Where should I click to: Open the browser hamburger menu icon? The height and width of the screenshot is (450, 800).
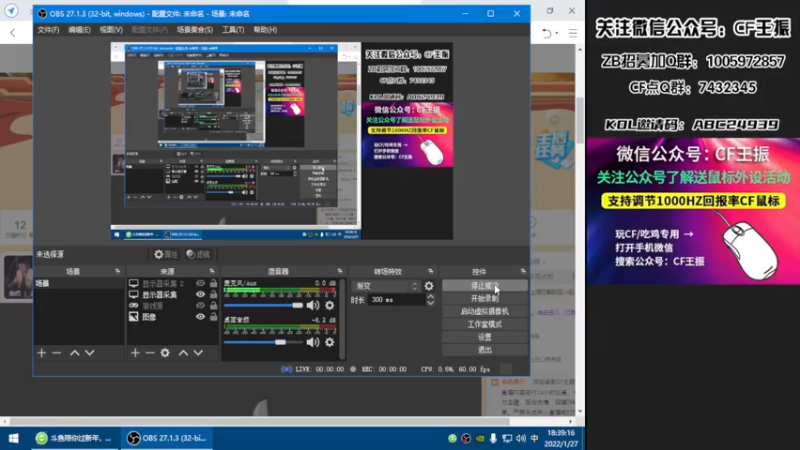573,34
